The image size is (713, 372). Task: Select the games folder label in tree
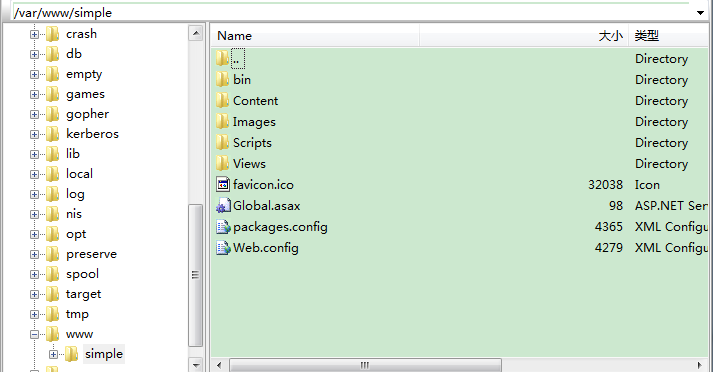pyautogui.click(x=85, y=94)
